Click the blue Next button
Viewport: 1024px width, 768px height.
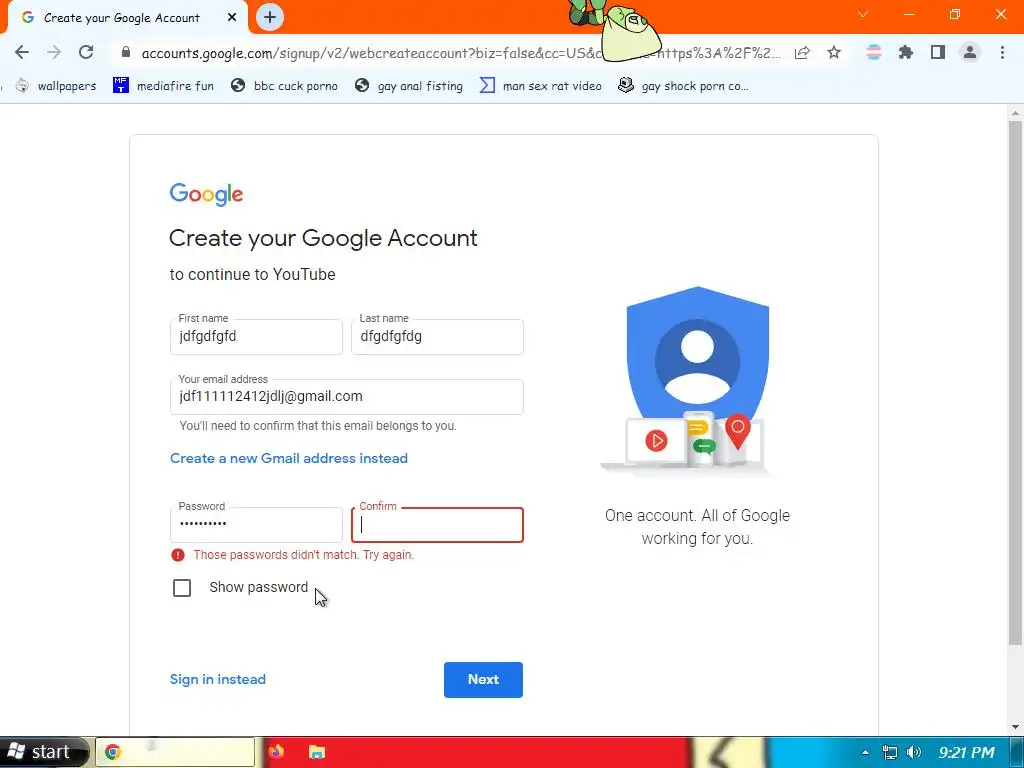coord(483,680)
